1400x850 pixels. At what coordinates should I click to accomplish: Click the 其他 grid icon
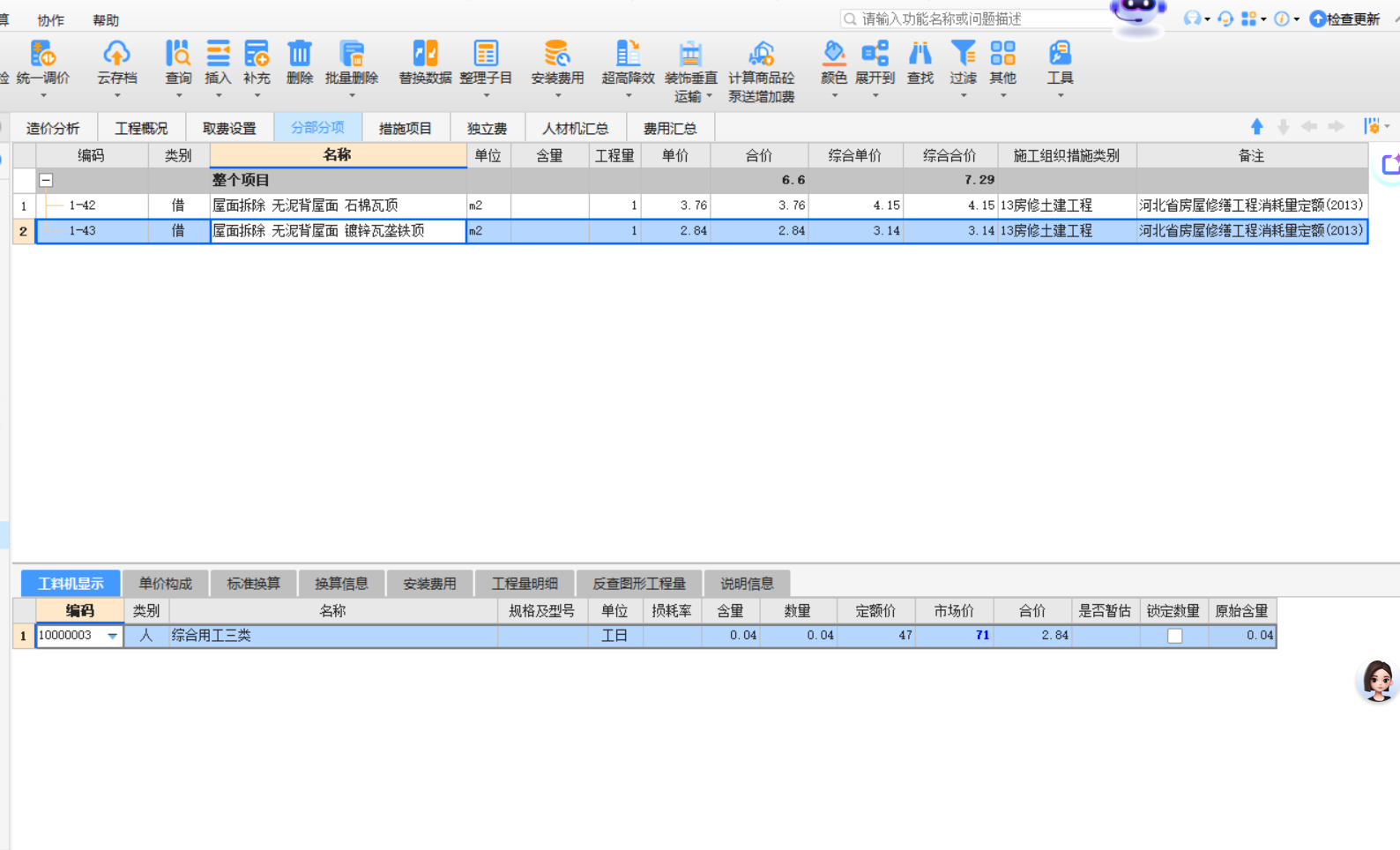coord(1002,54)
